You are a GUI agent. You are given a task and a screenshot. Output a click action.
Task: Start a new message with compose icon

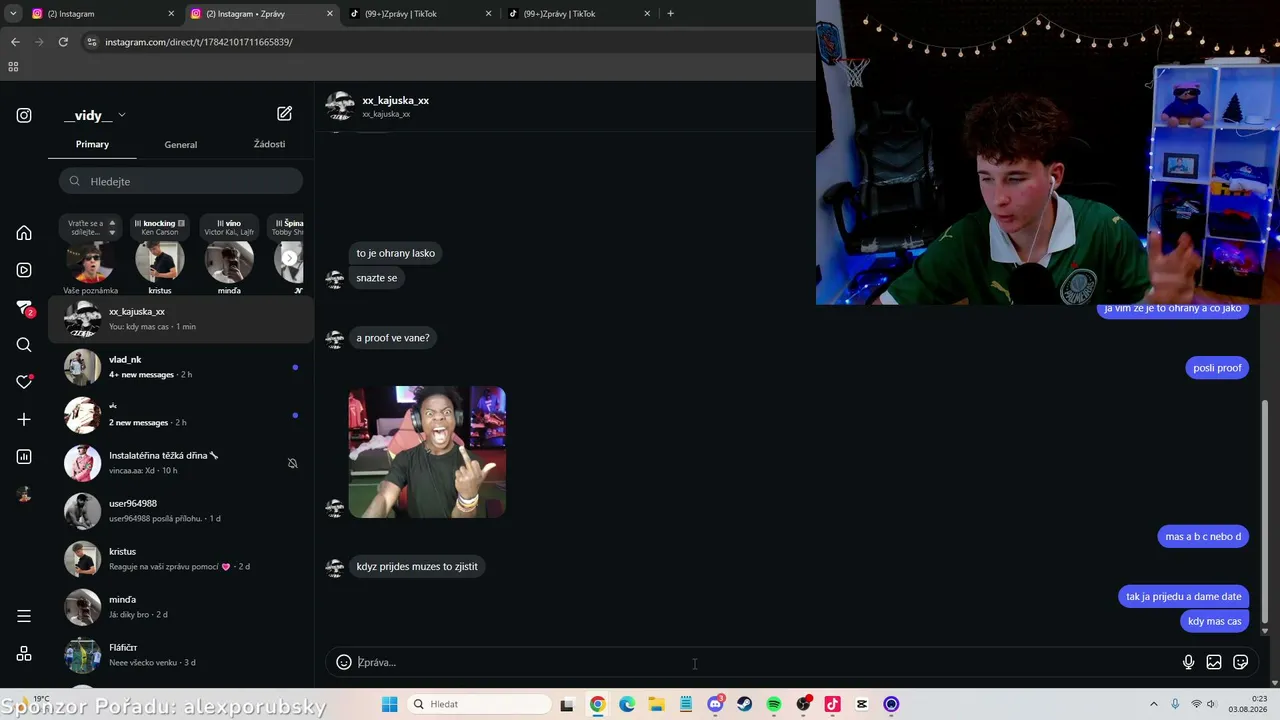point(285,114)
